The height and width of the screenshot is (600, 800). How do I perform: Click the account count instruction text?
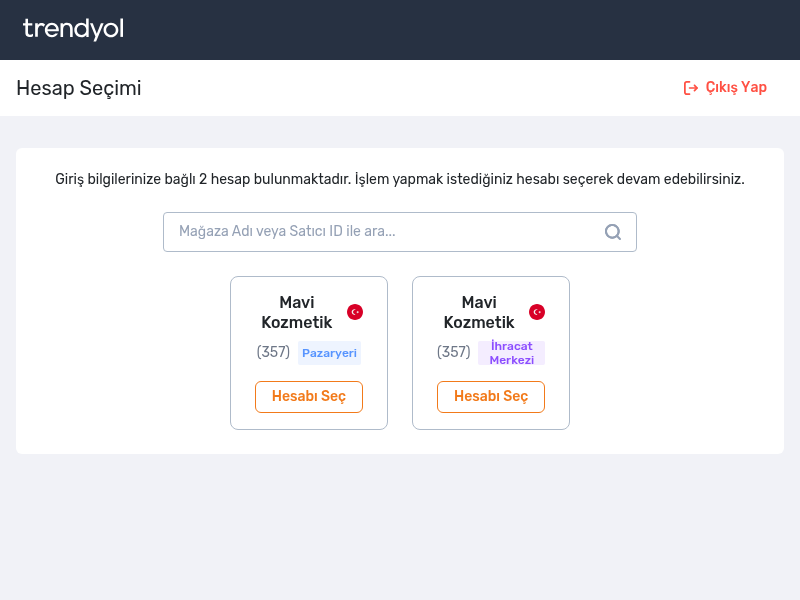tap(400, 179)
